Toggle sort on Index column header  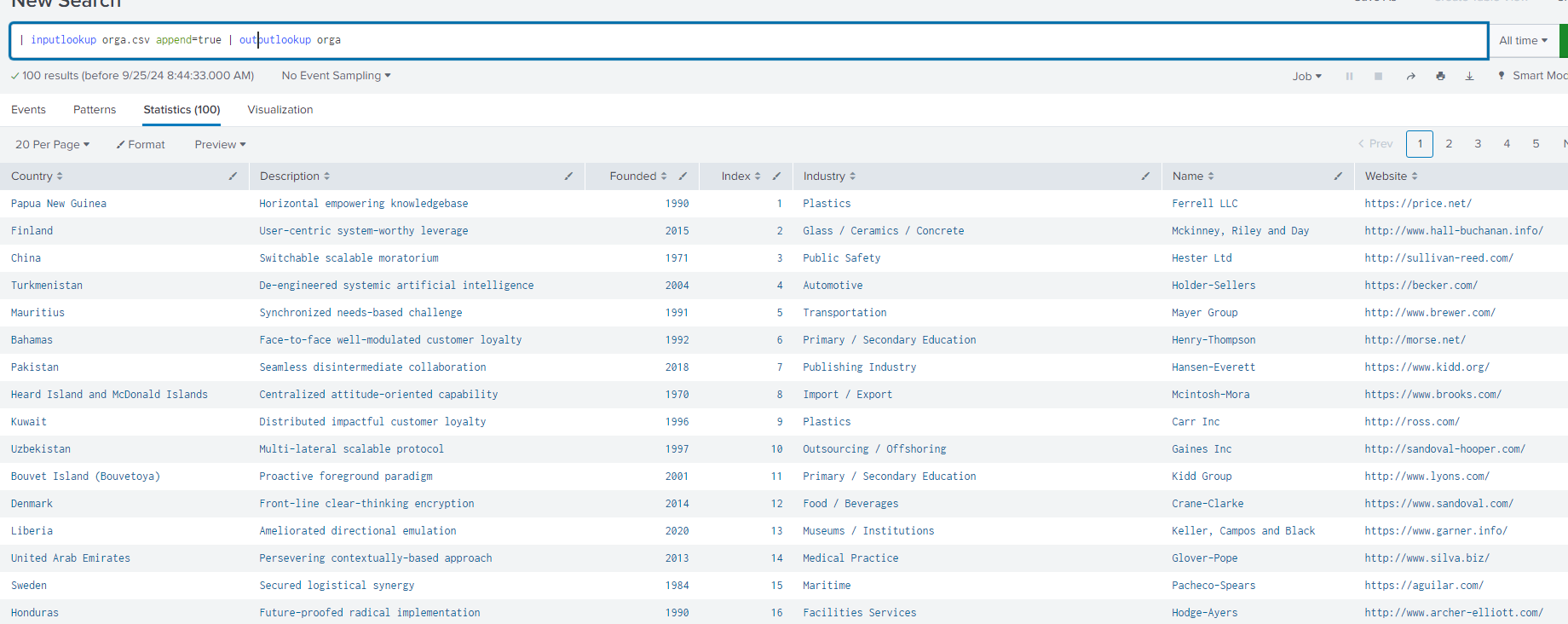click(x=740, y=176)
